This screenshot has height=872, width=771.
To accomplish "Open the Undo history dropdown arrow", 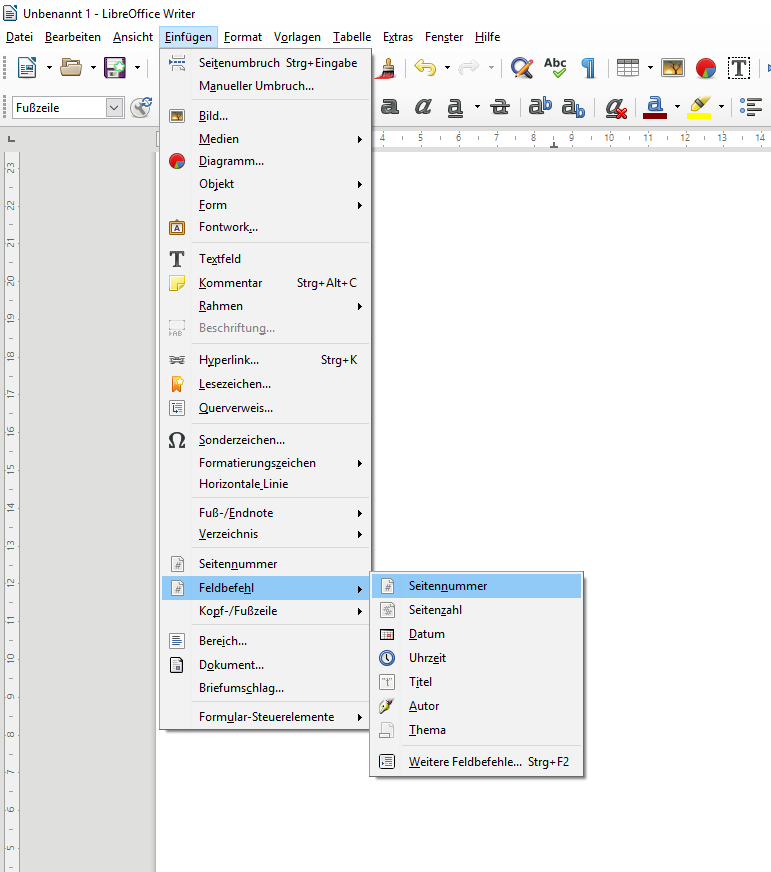I will 447,68.
